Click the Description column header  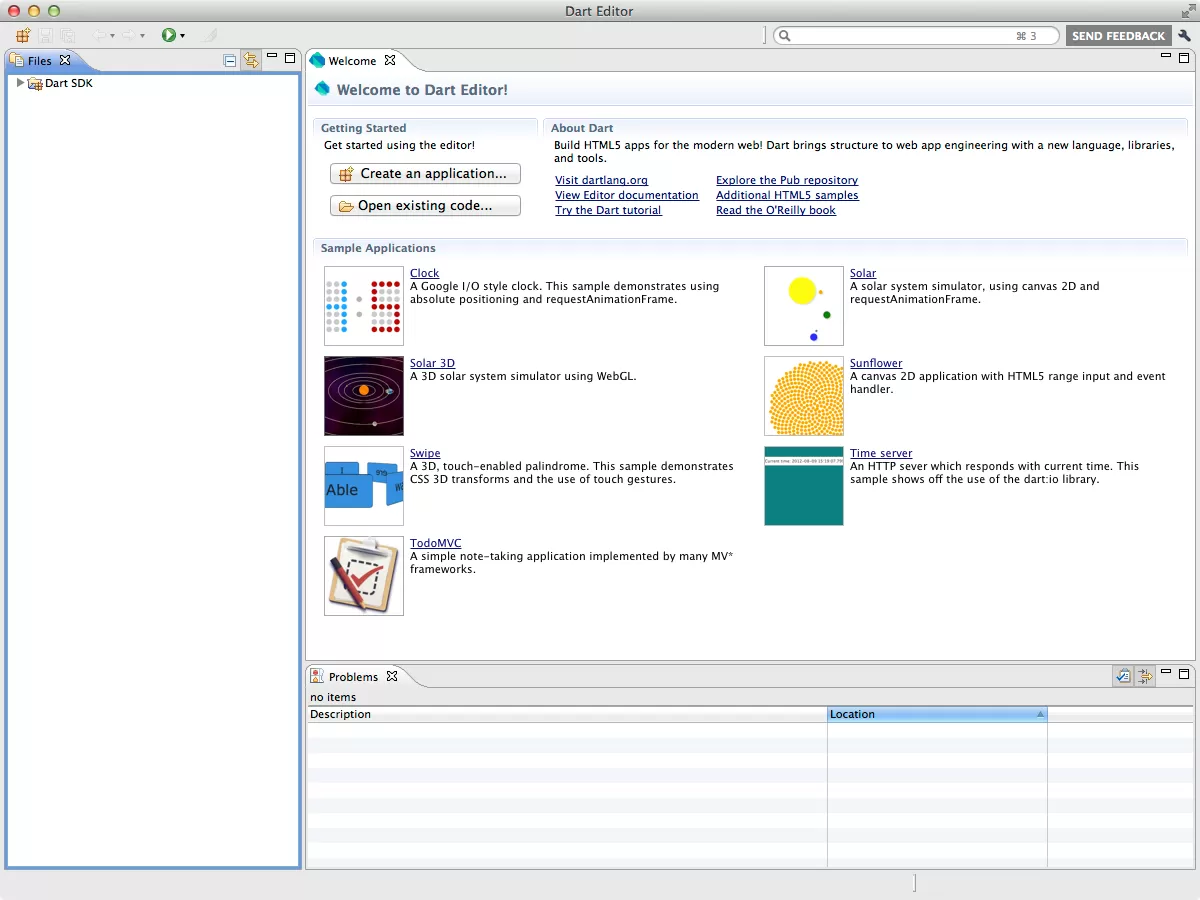(x=566, y=715)
